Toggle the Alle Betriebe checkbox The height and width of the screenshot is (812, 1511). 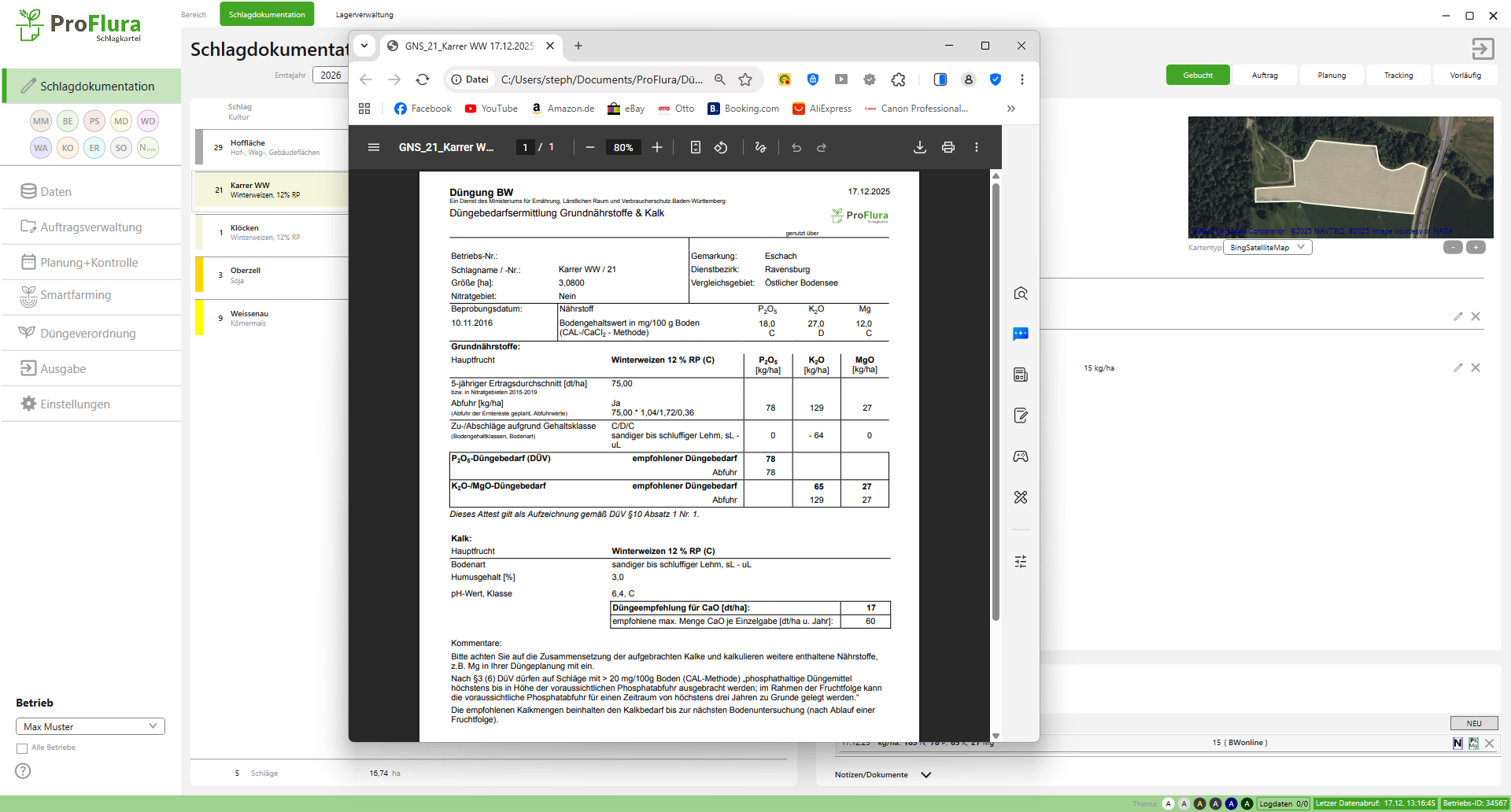22,748
